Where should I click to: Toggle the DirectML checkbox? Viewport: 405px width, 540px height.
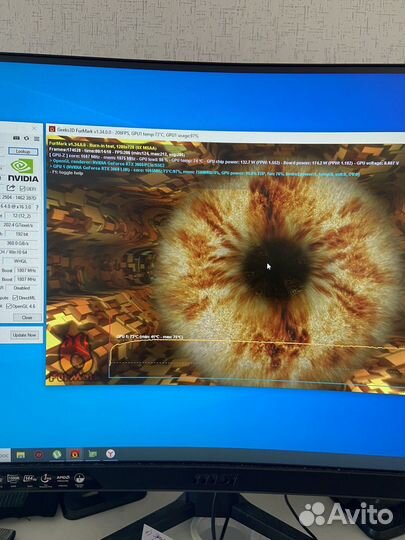[15, 297]
